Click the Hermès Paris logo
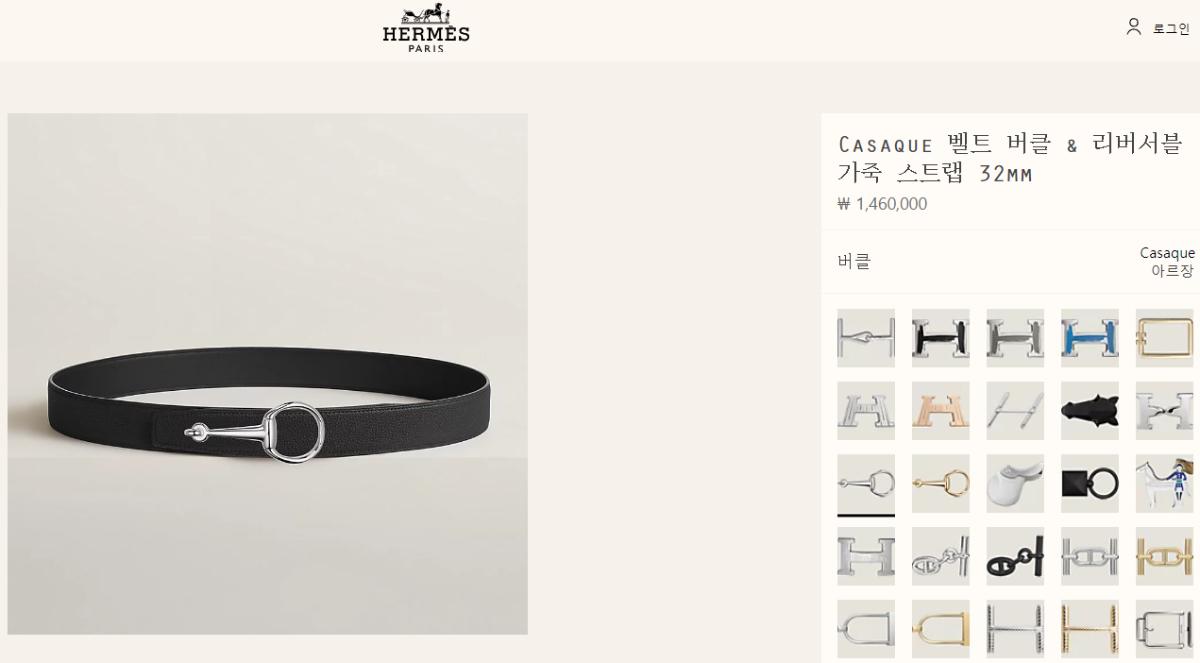1200x663 pixels. (x=425, y=29)
